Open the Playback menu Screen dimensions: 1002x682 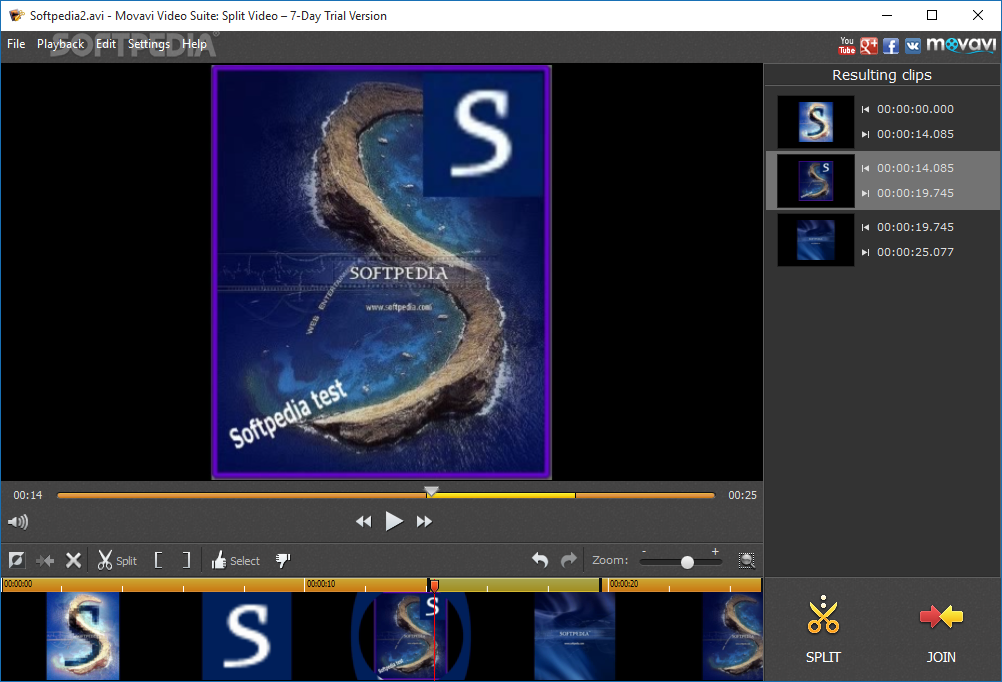(x=61, y=44)
